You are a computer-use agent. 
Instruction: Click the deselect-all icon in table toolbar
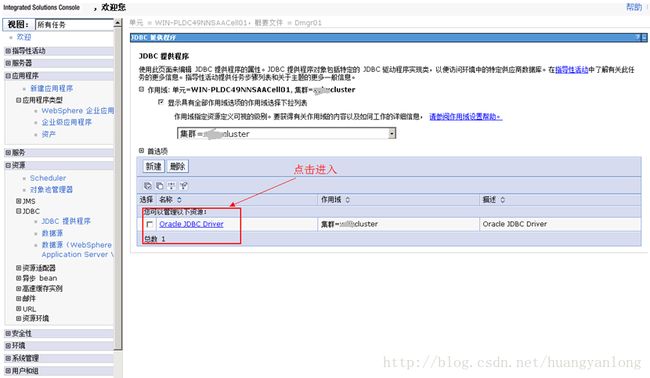pos(160,186)
